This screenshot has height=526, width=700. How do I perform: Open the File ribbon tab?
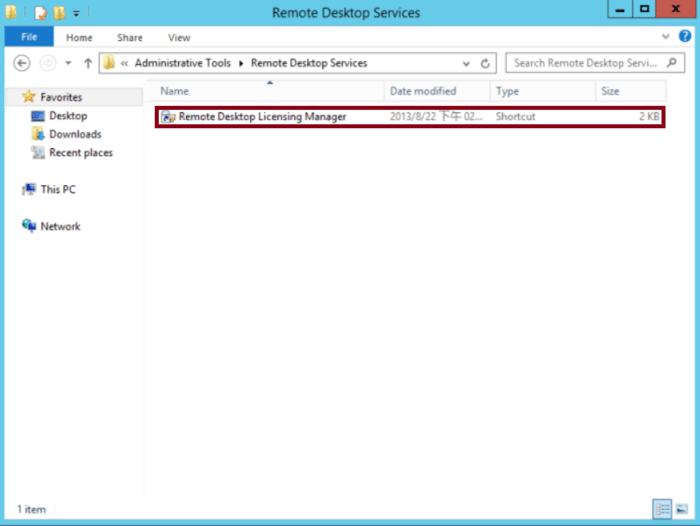(29, 37)
